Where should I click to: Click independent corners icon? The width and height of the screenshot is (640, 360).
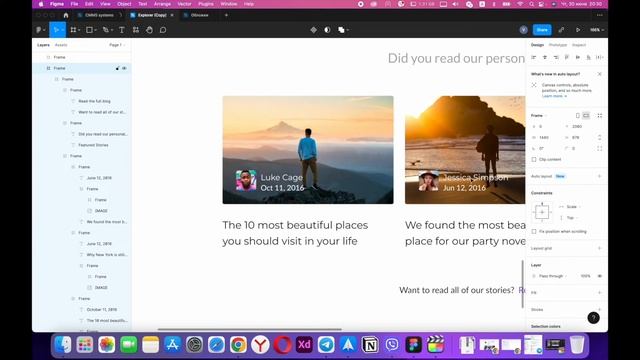click(600, 149)
